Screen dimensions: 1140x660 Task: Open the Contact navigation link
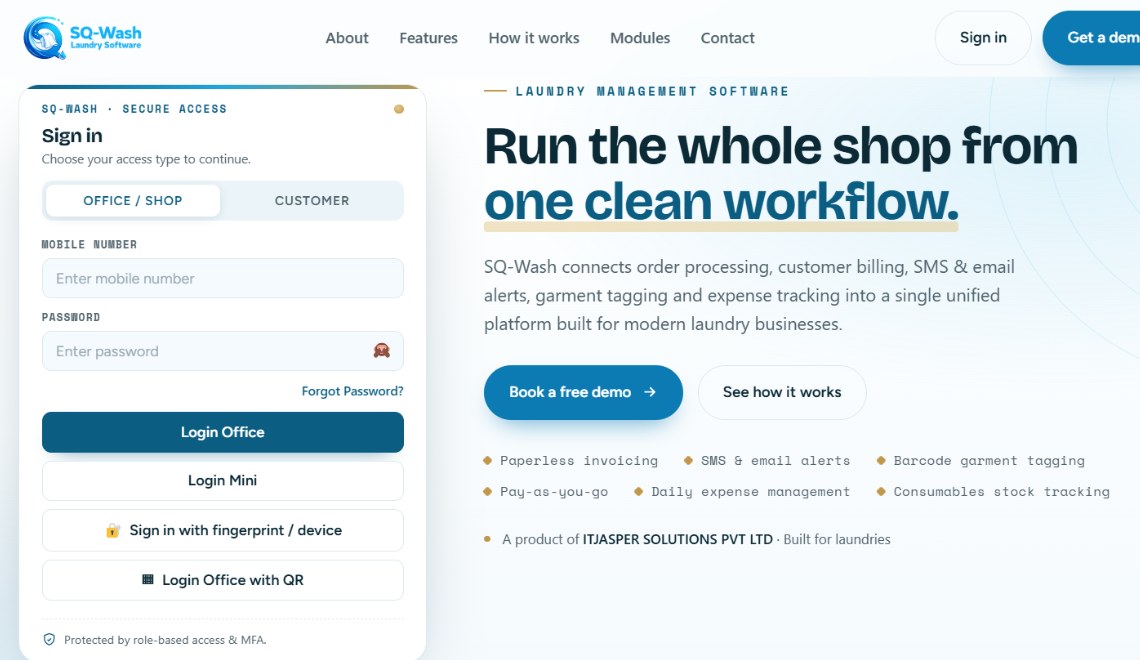tap(727, 38)
